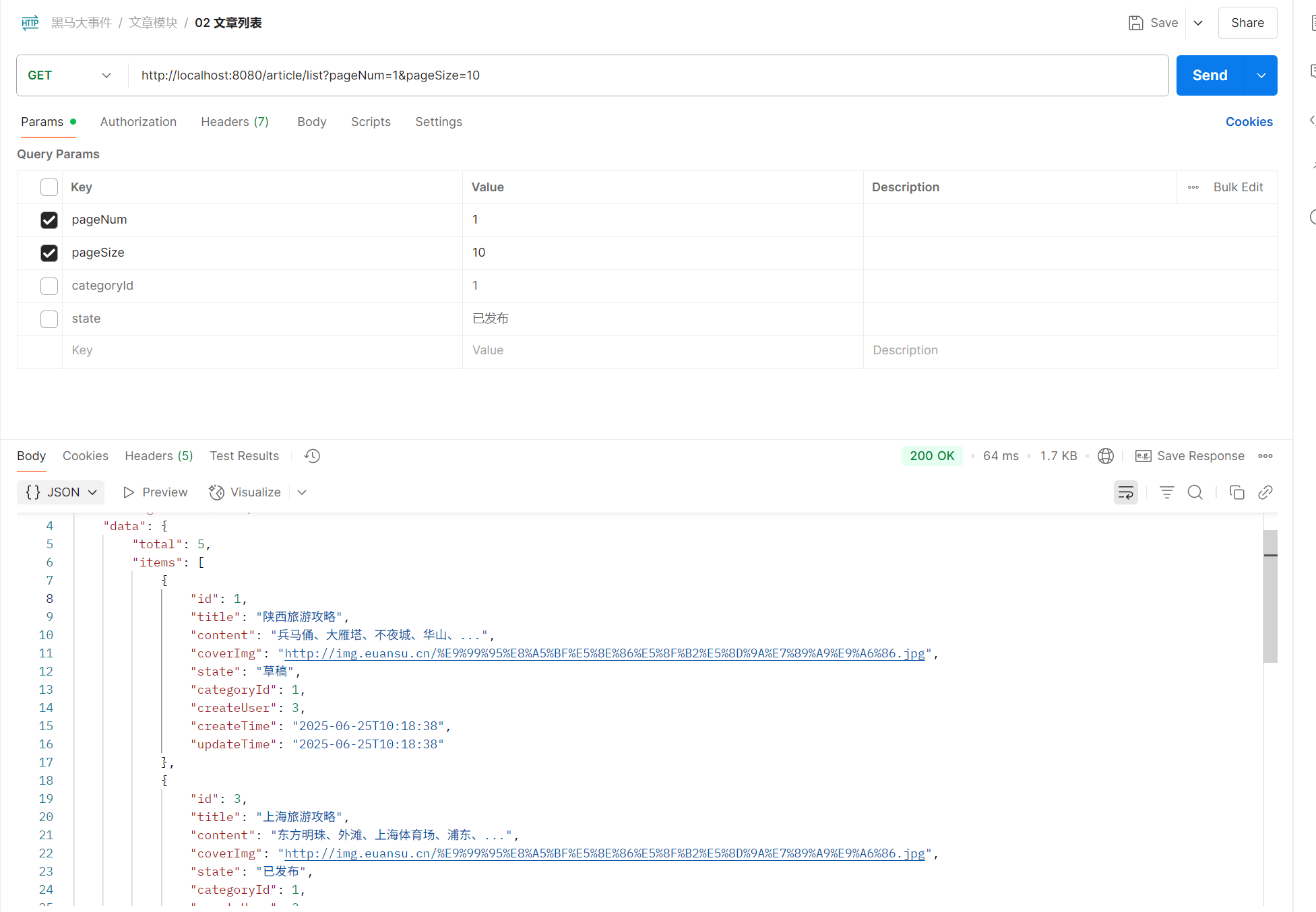The image size is (1316, 912).
Task: Expand the Send button options arrow
Action: (1261, 75)
